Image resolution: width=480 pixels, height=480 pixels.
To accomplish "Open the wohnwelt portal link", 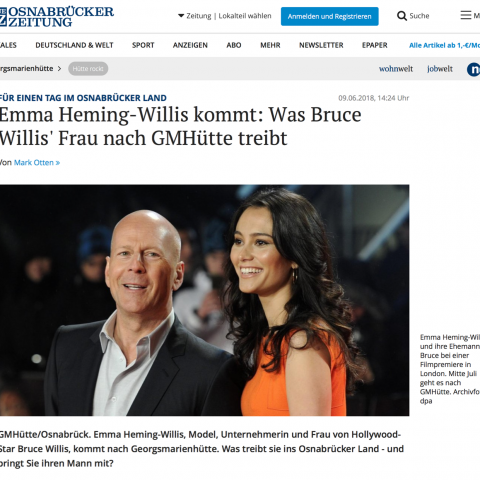I will click(396, 69).
